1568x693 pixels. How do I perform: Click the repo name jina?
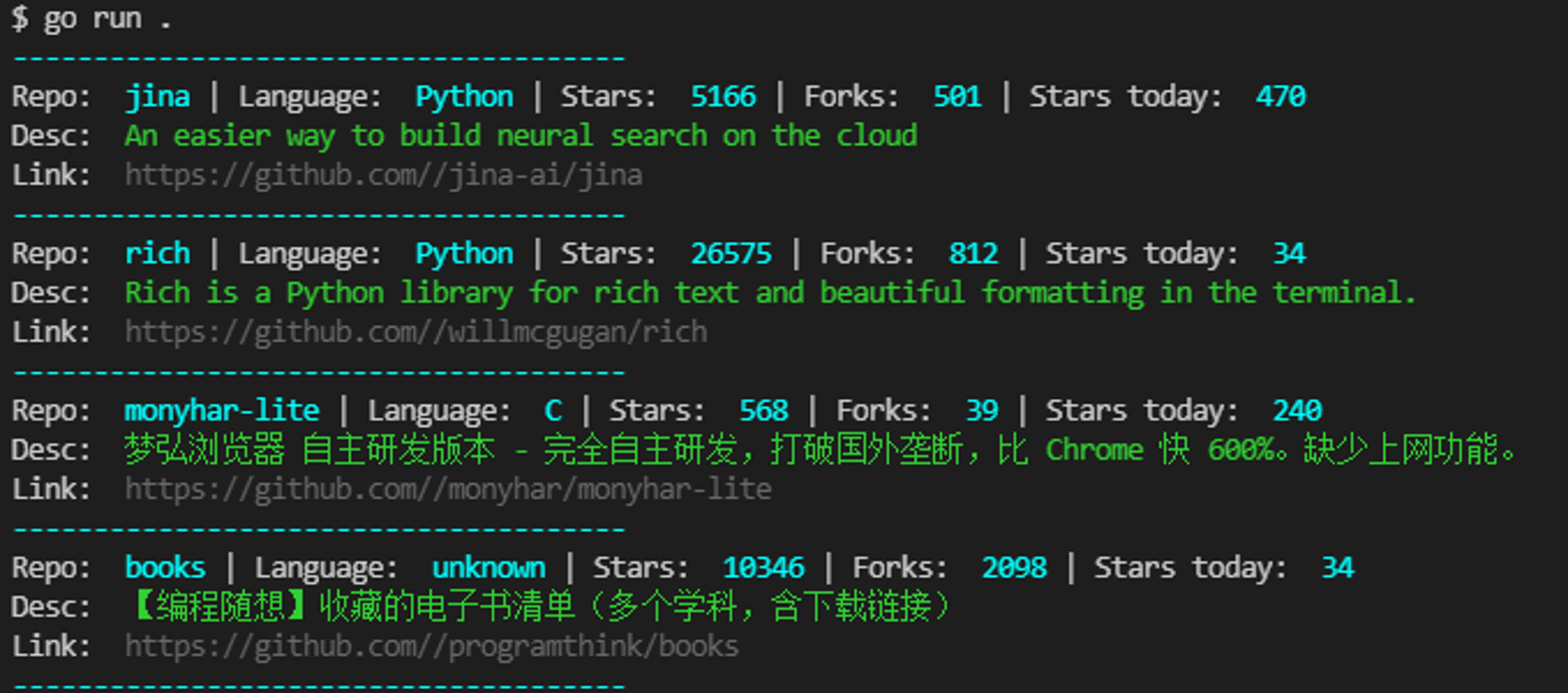158,96
